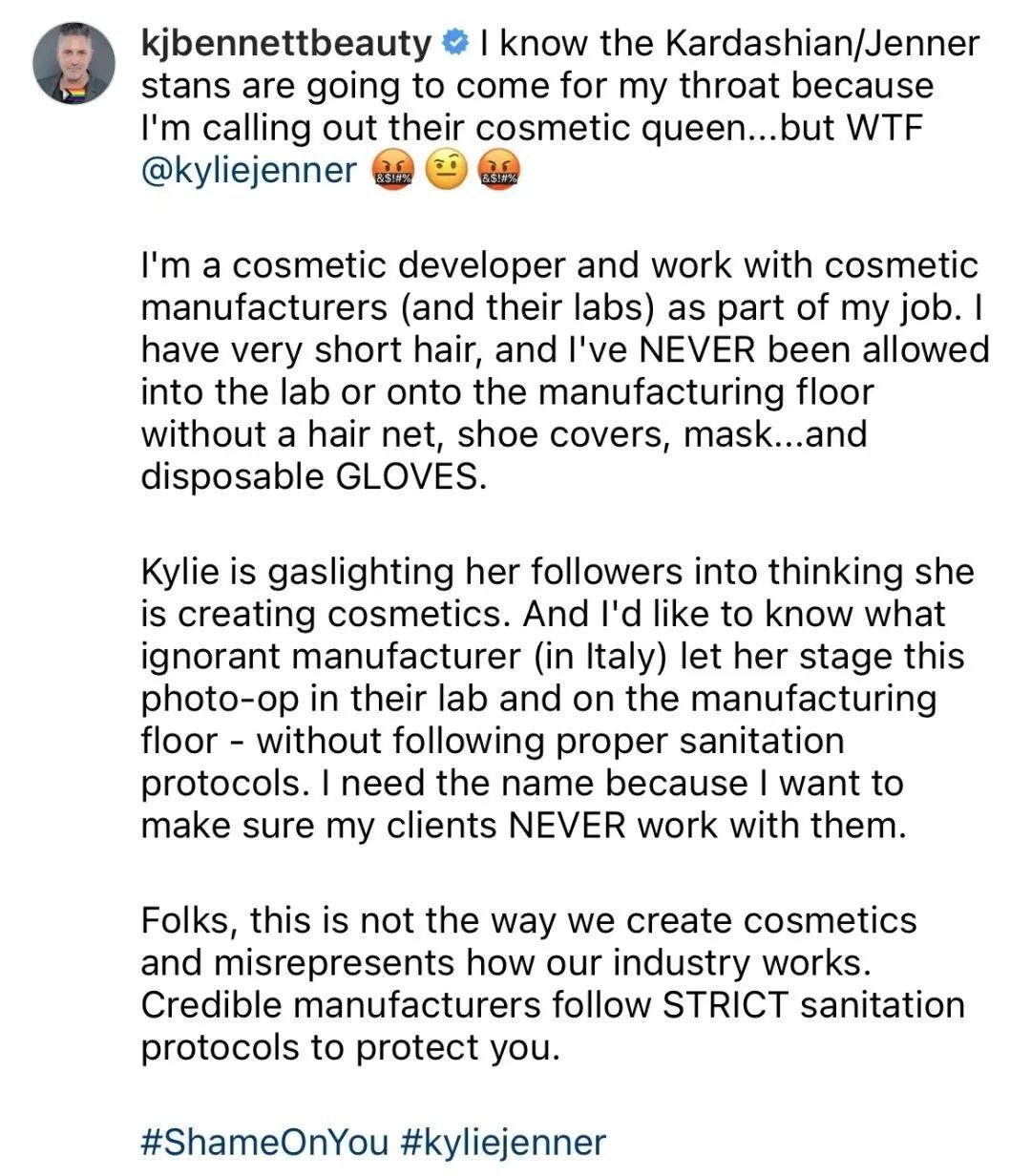Image resolution: width=1031 pixels, height=1176 pixels.
Task: Click the first angry cursing emoji
Action: click(x=391, y=170)
